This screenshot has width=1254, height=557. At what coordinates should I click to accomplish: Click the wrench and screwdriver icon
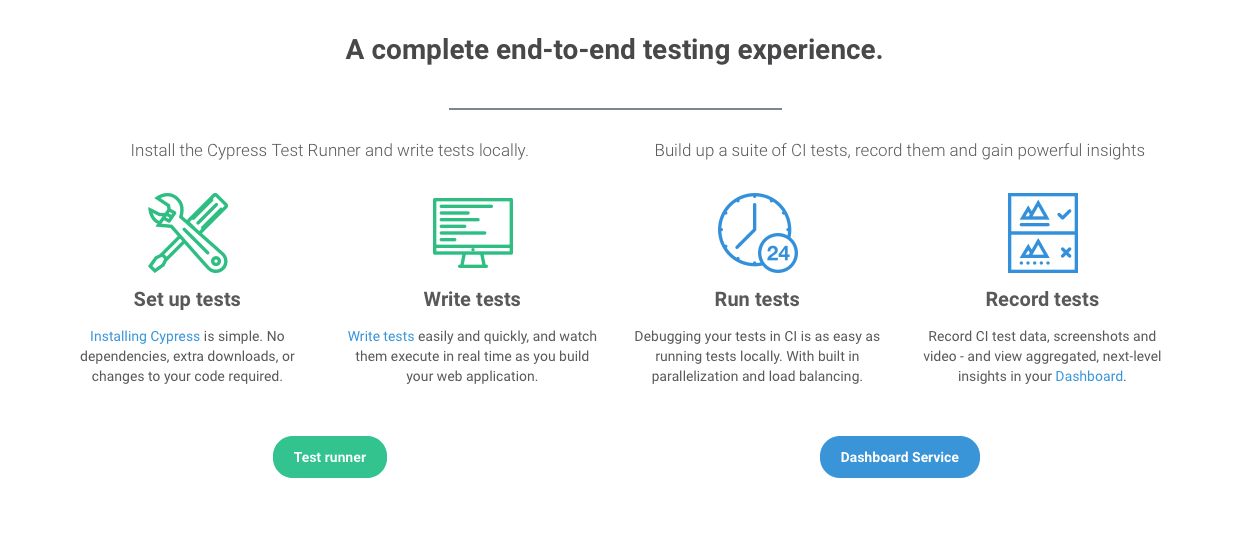pos(187,233)
